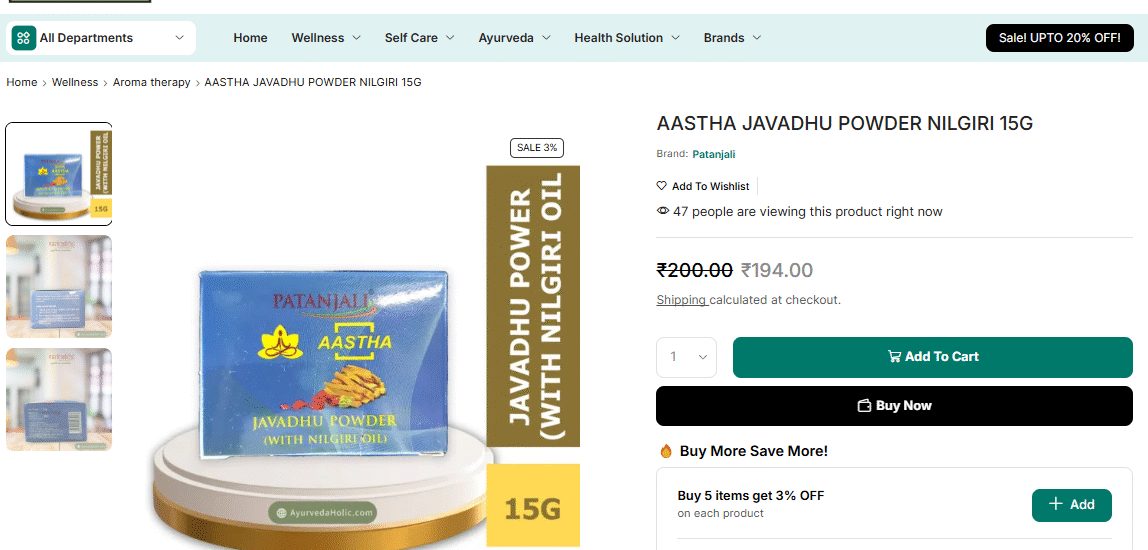Click the Sale UPTO 20% OFF button
The width and height of the screenshot is (1148, 550).
click(1059, 38)
